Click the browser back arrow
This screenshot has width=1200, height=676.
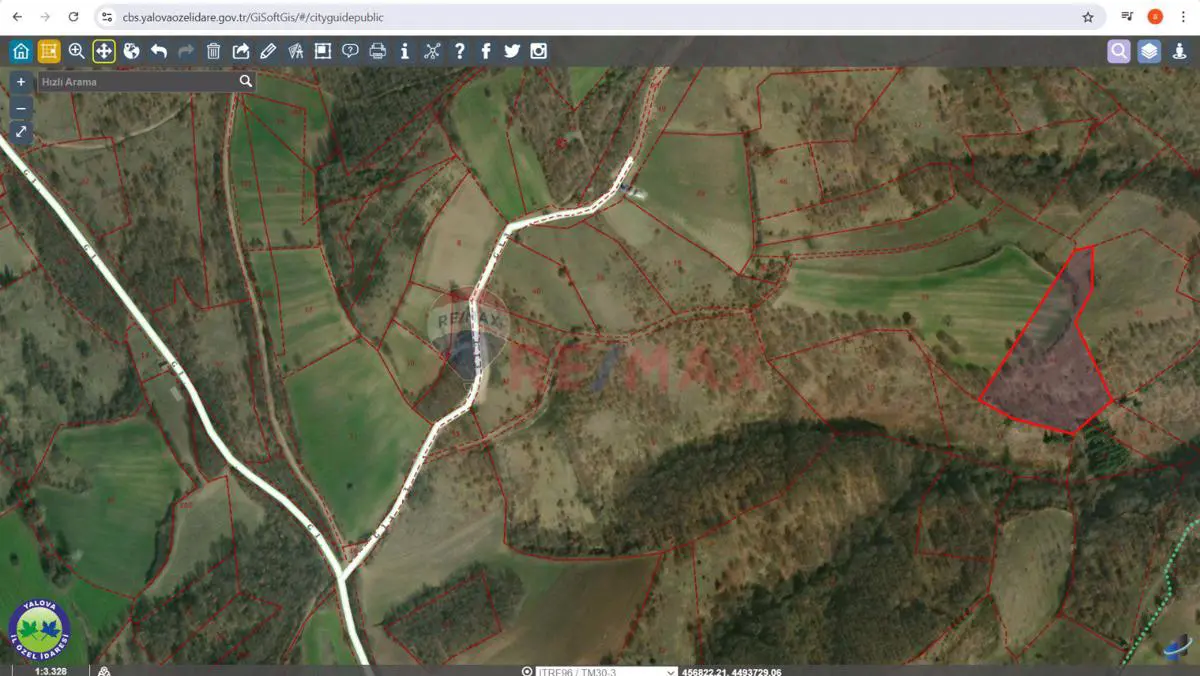(17, 17)
